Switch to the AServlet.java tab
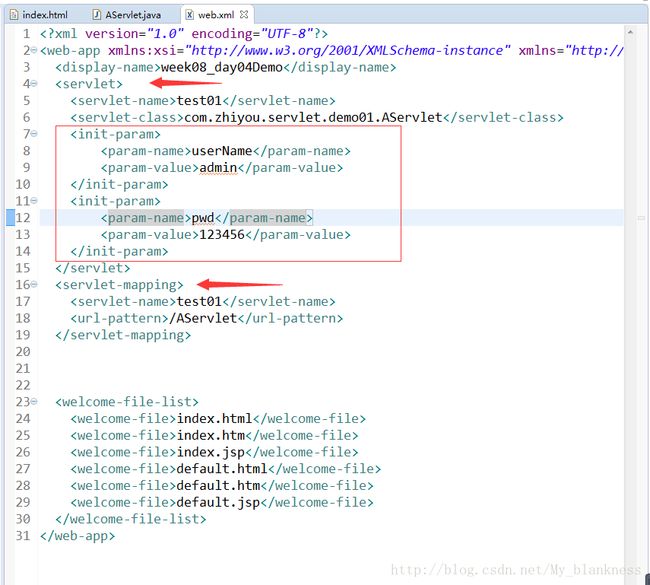This screenshot has width=650, height=585. pos(127,15)
